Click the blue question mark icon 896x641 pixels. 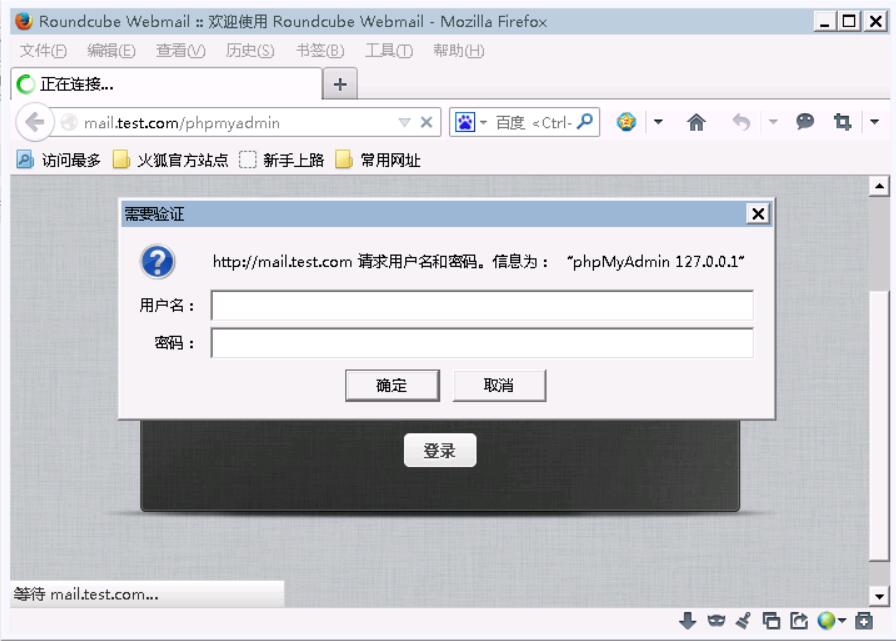158,262
